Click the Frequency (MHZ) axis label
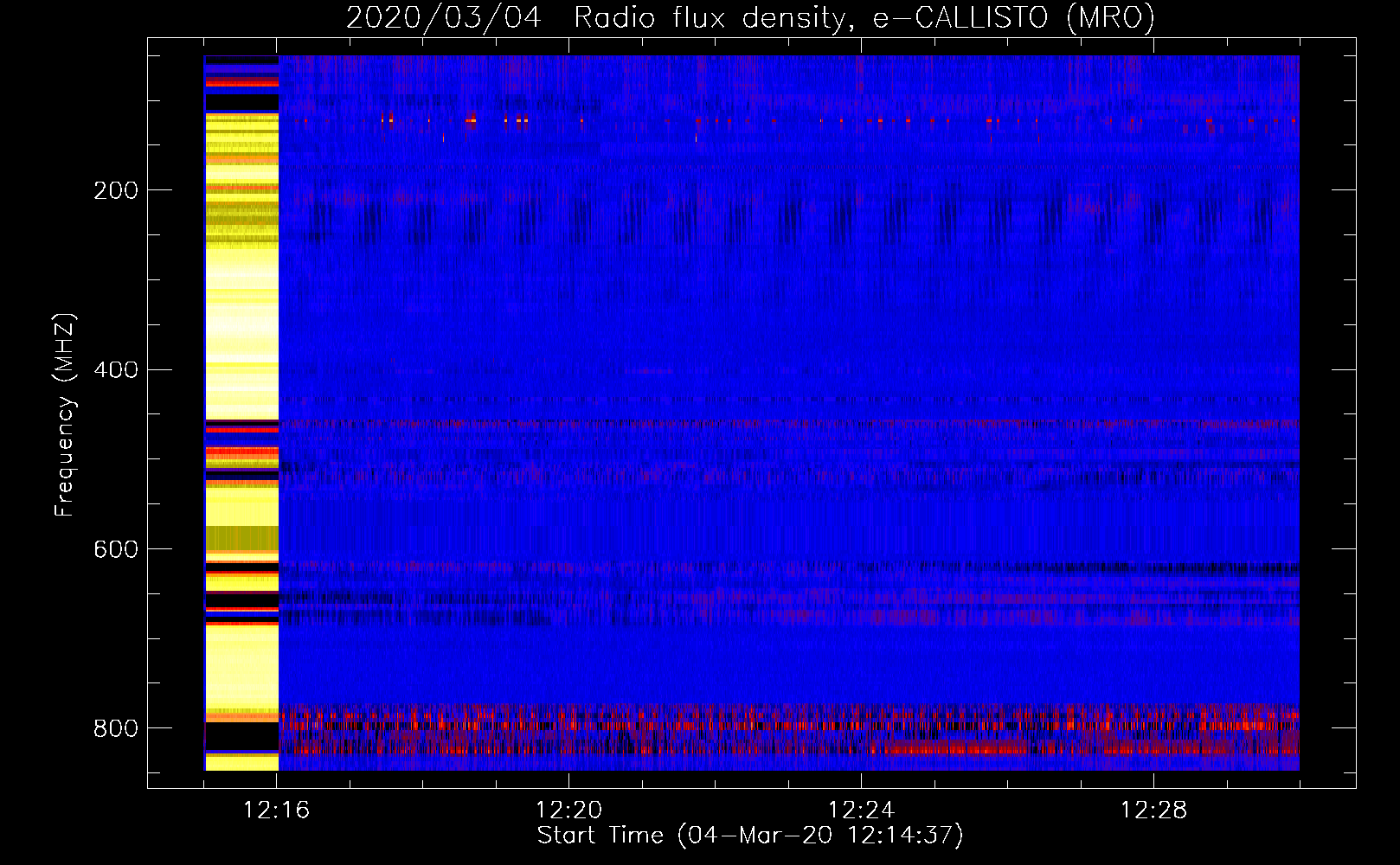 tap(64, 415)
